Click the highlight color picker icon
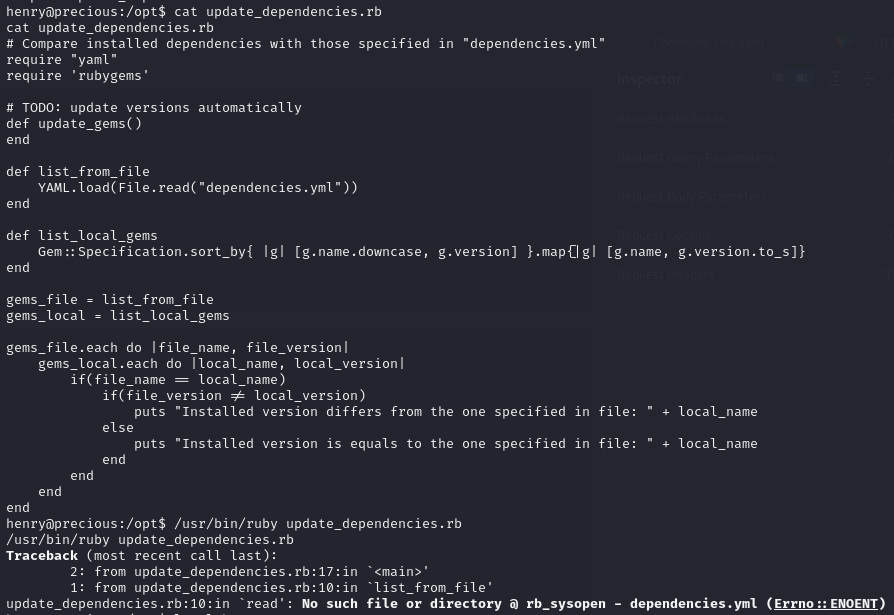This screenshot has height=615, width=894. [x=843, y=42]
